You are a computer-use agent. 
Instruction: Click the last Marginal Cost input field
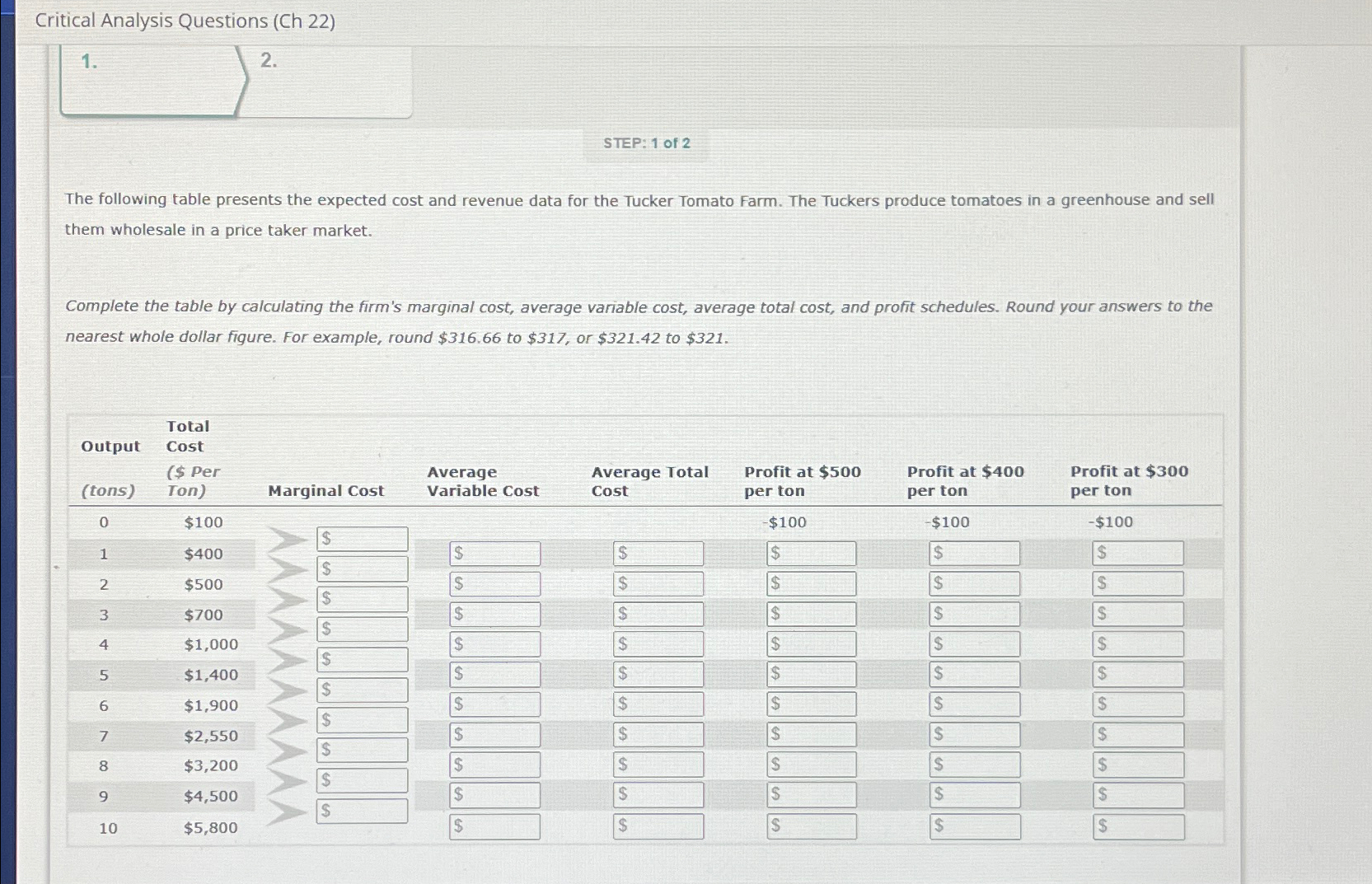(361, 810)
